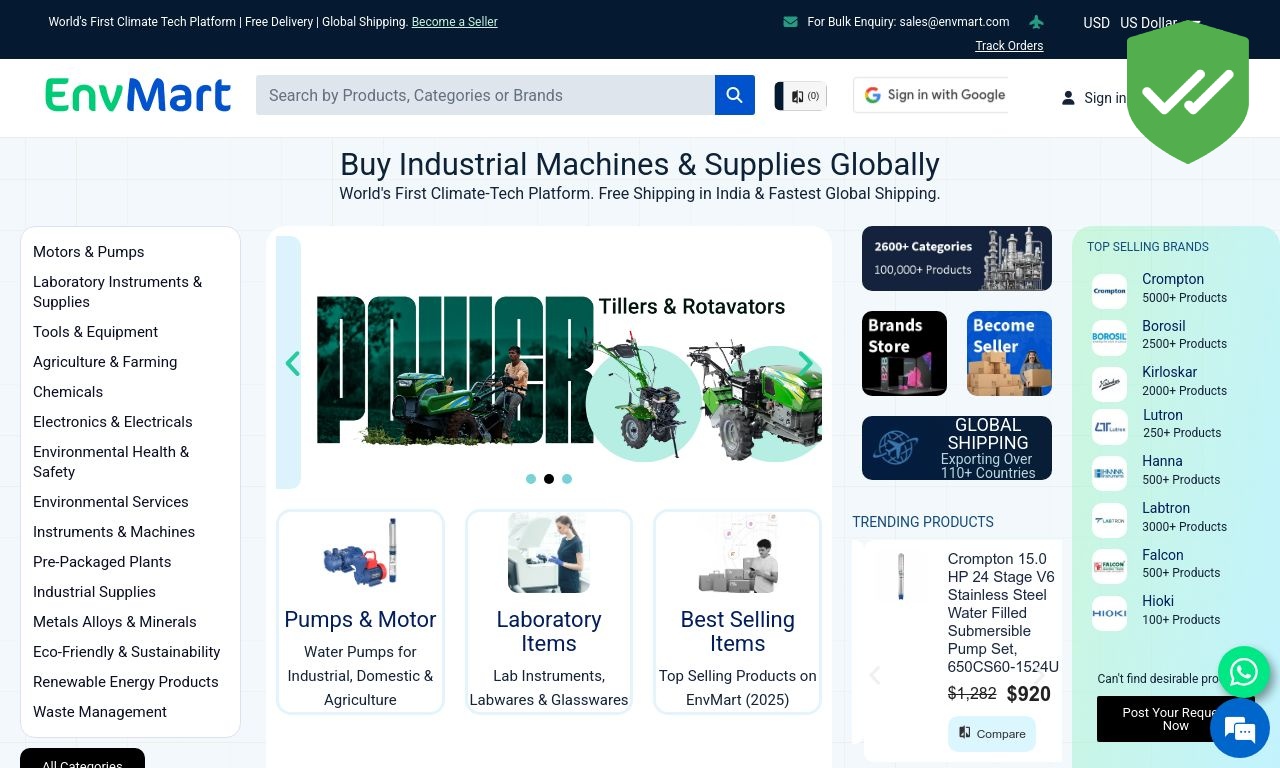
Task: Open the Pumps & Motor card
Action: pyautogui.click(x=360, y=612)
